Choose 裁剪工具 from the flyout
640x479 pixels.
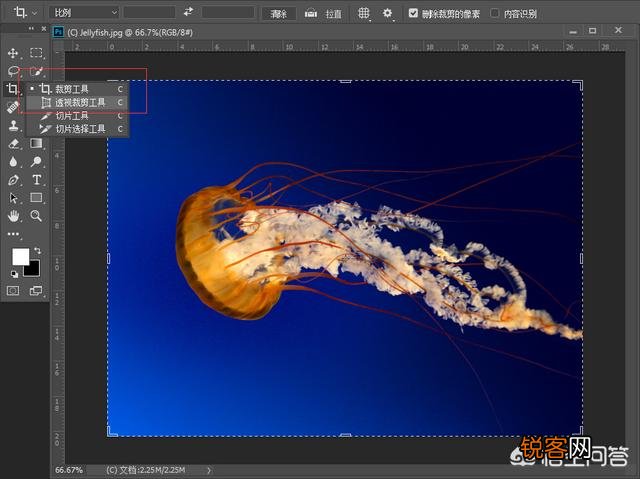click(x=78, y=89)
